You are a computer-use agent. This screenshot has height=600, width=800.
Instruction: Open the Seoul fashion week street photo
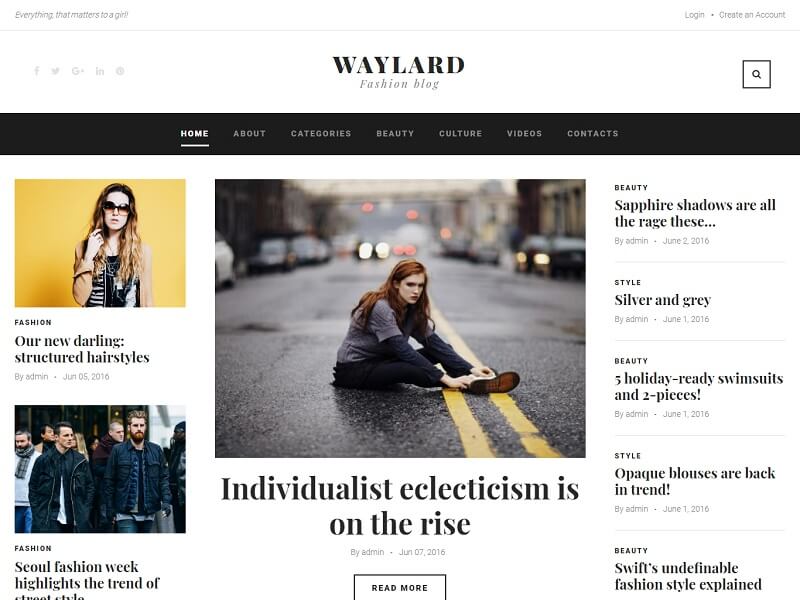click(x=100, y=469)
